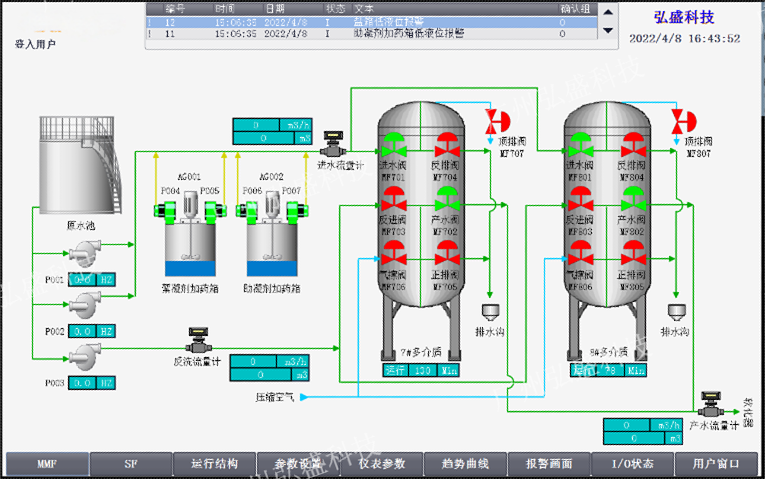765x479 pixels.
Task: Select the red MF703 backwash inlet valve
Action: tap(394, 199)
